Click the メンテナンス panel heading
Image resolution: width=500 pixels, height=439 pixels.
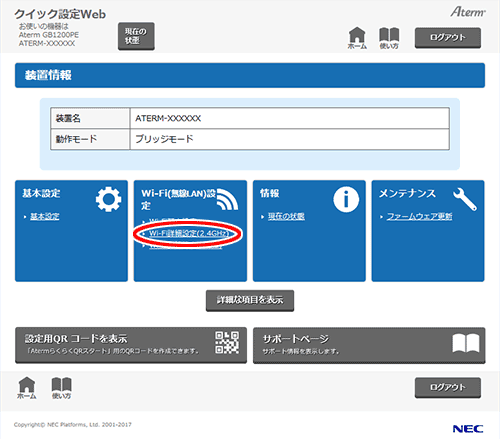pyautogui.click(x=407, y=193)
